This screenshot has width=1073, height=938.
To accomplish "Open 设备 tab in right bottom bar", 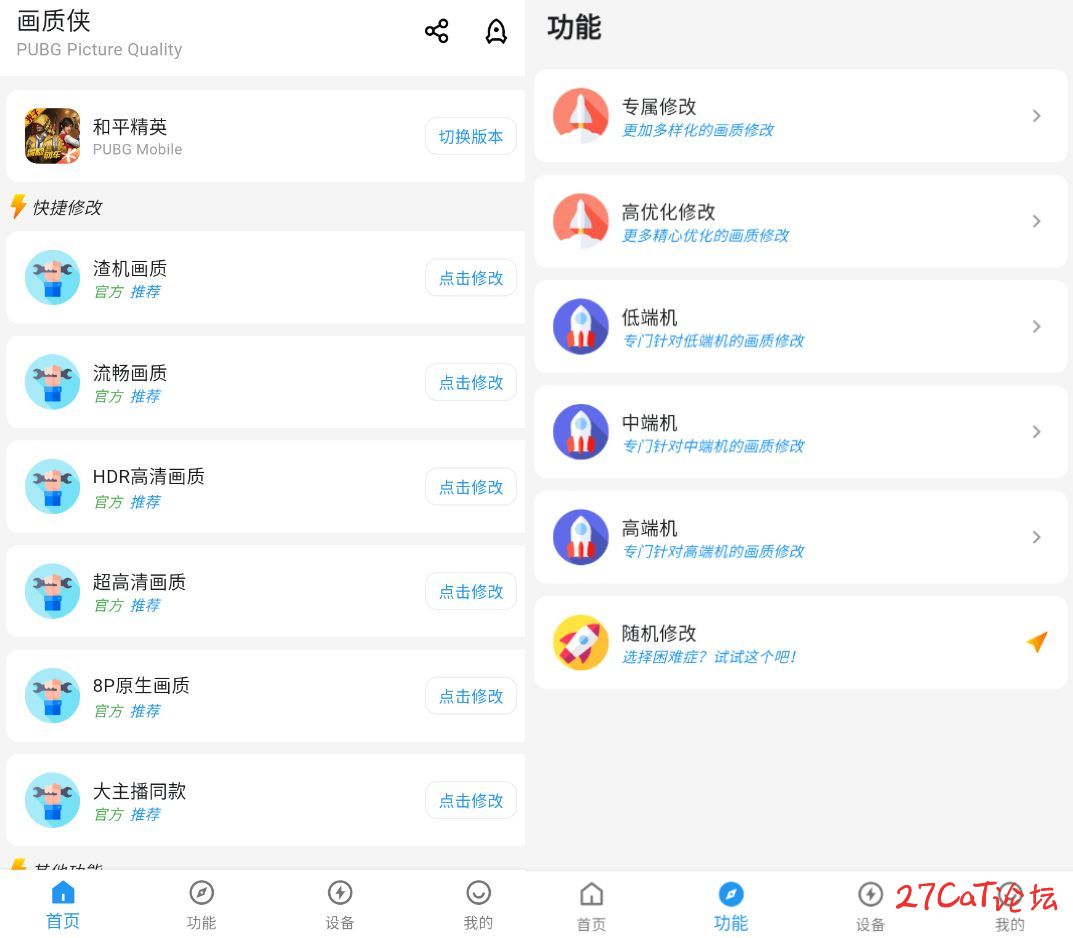I will [x=870, y=907].
